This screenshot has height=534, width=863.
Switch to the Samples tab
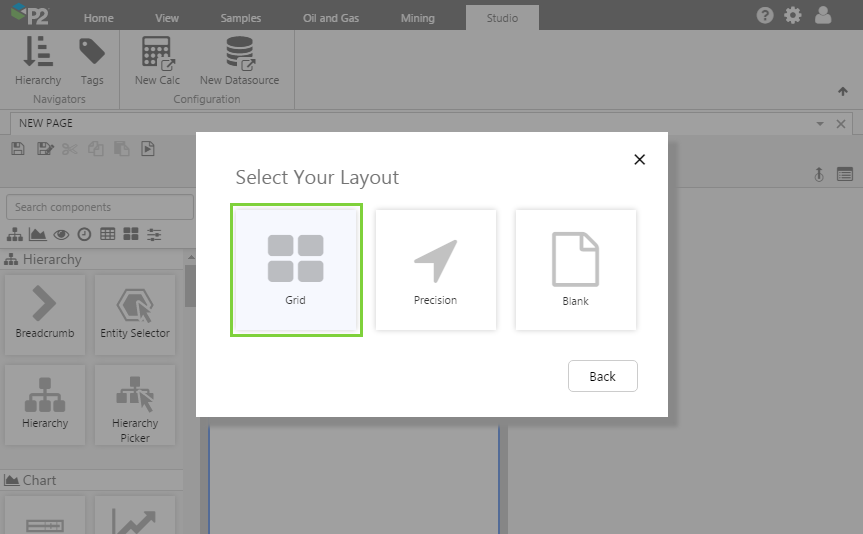[241, 18]
